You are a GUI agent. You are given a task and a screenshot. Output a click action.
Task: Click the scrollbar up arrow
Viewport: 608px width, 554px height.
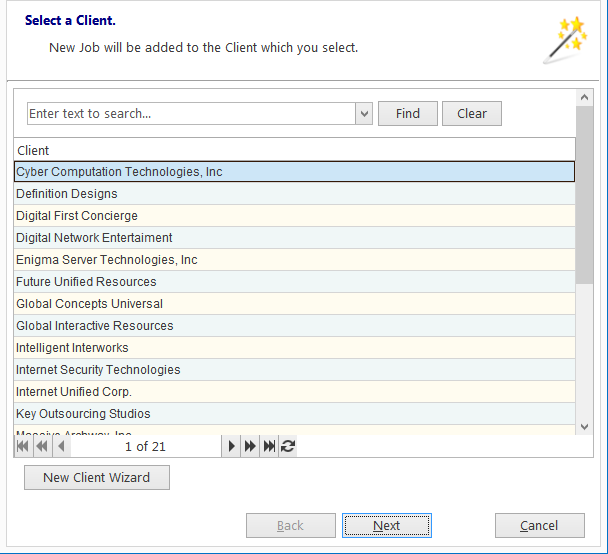coord(585,97)
